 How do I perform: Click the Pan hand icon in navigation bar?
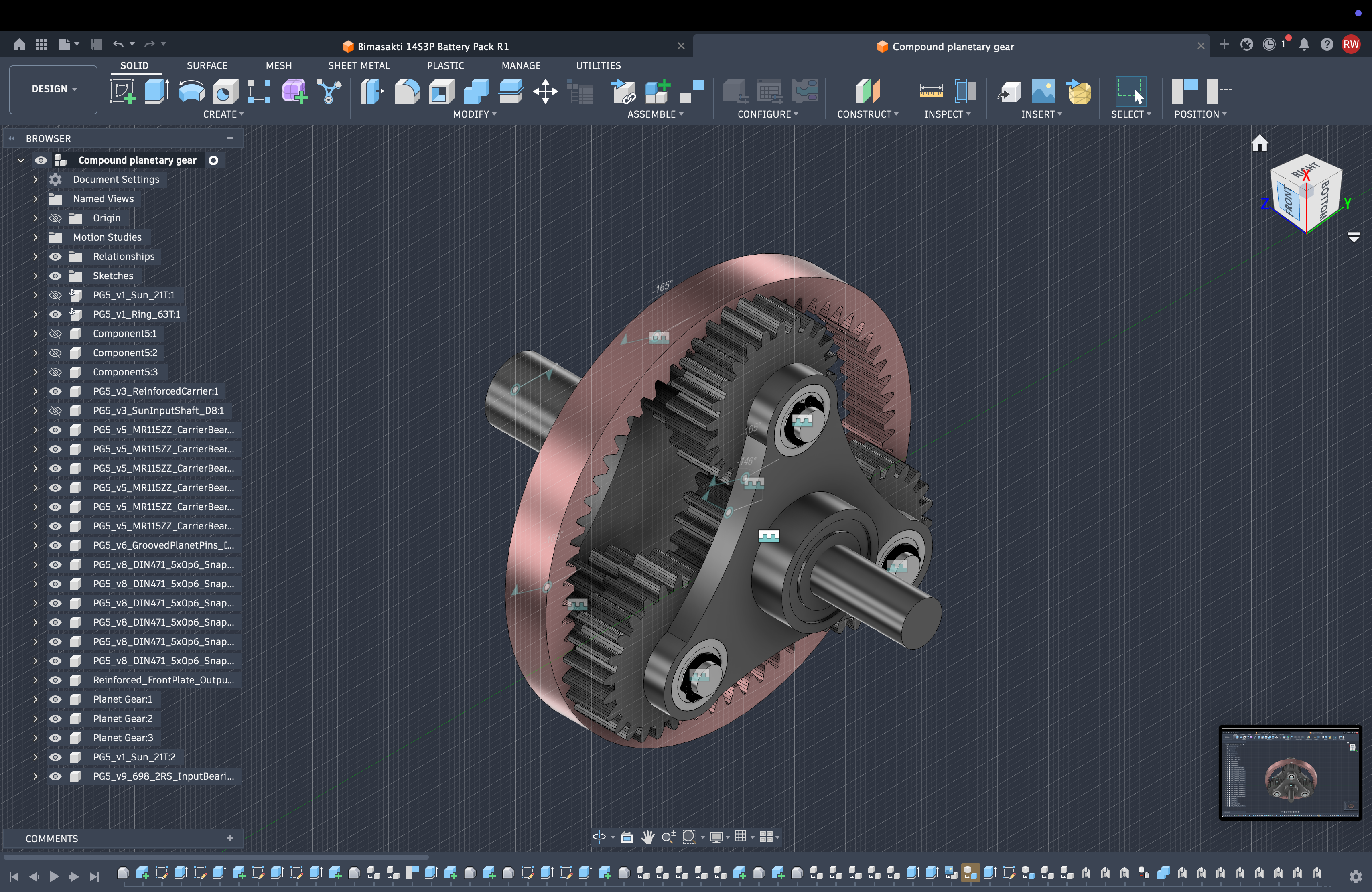click(648, 837)
